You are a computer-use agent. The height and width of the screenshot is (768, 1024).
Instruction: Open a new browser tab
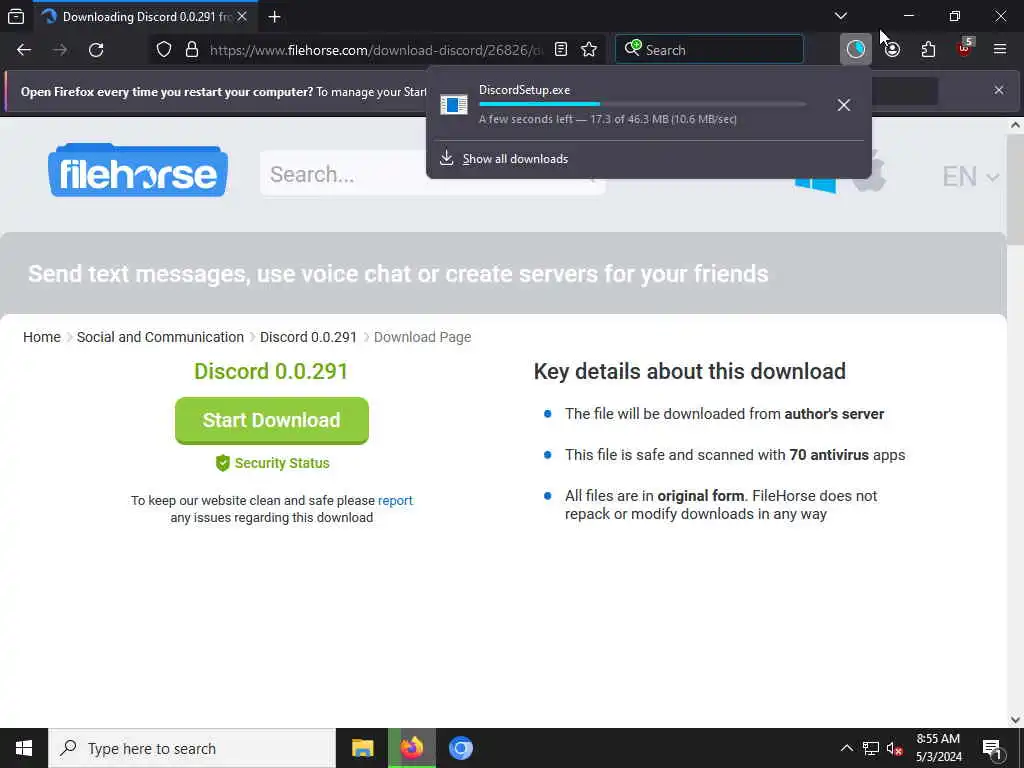coord(274,16)
